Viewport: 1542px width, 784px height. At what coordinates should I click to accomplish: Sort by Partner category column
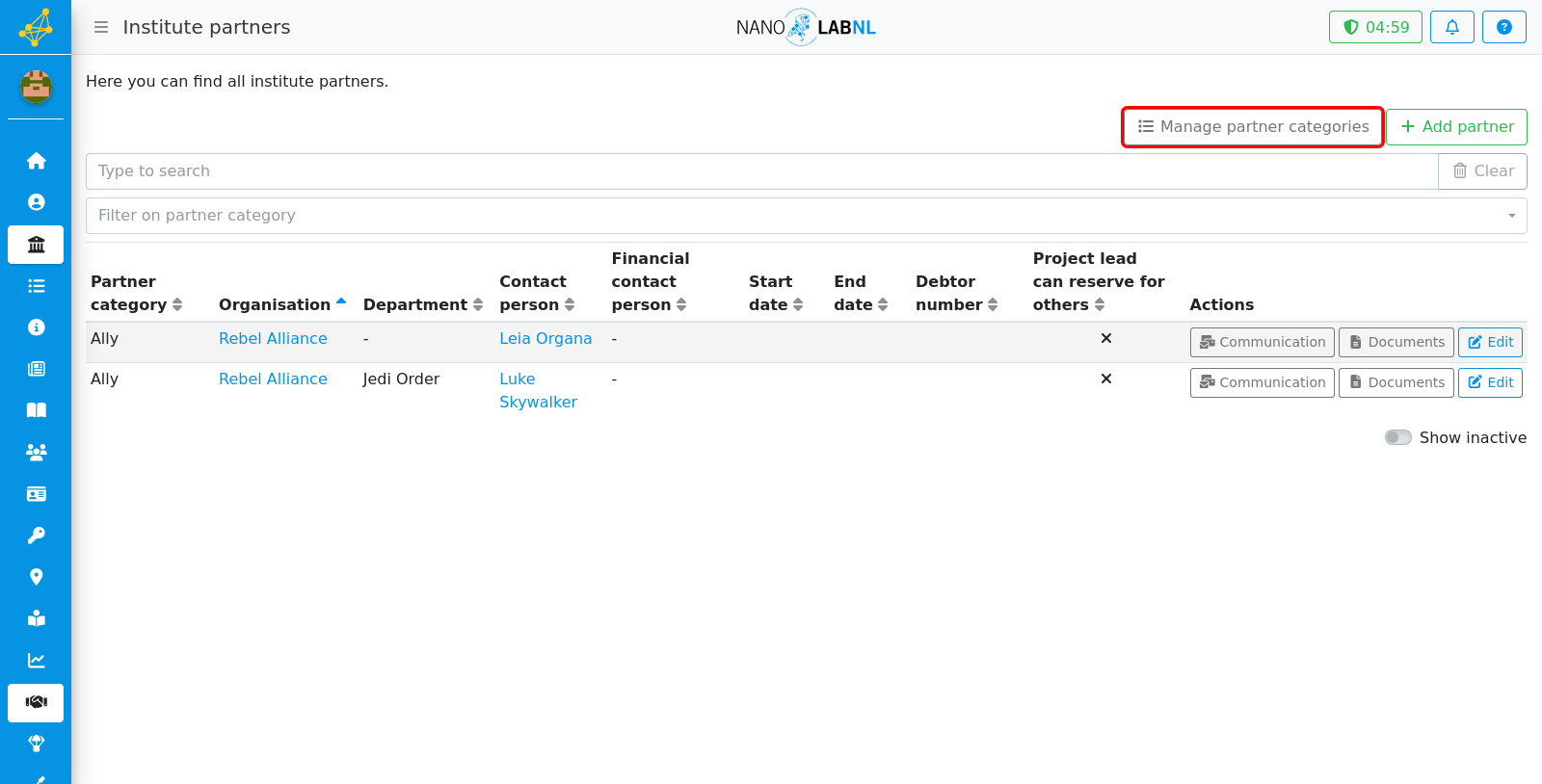136,293
